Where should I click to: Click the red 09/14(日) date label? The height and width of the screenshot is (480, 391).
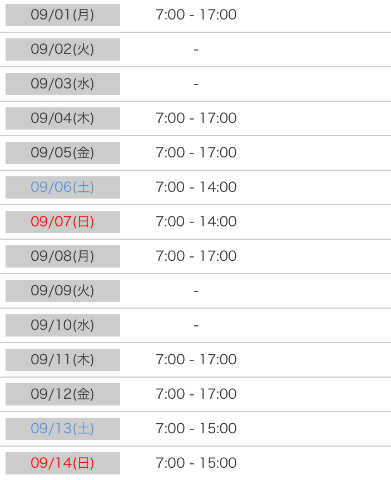click(x=62, y=463)
